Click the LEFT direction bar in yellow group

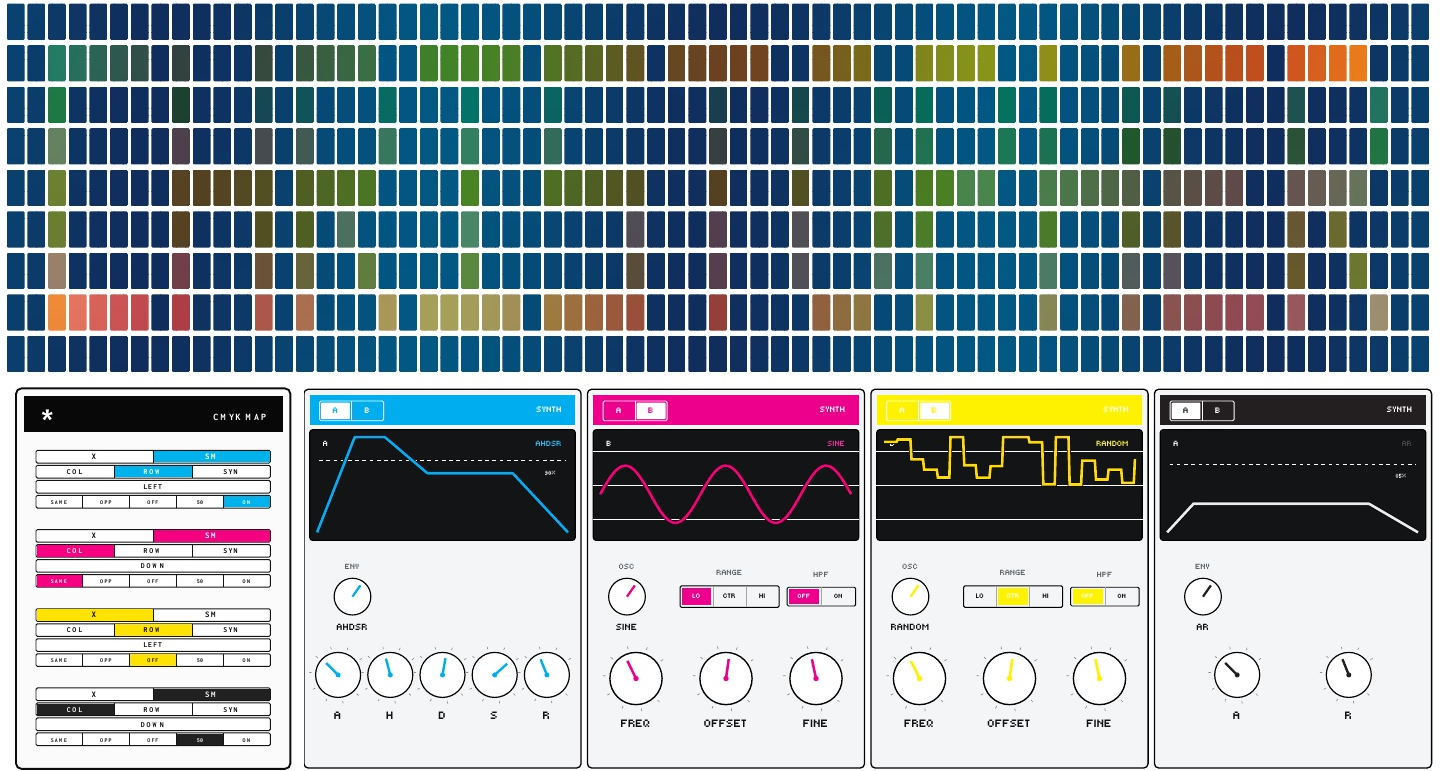click(x=153, y=645)
